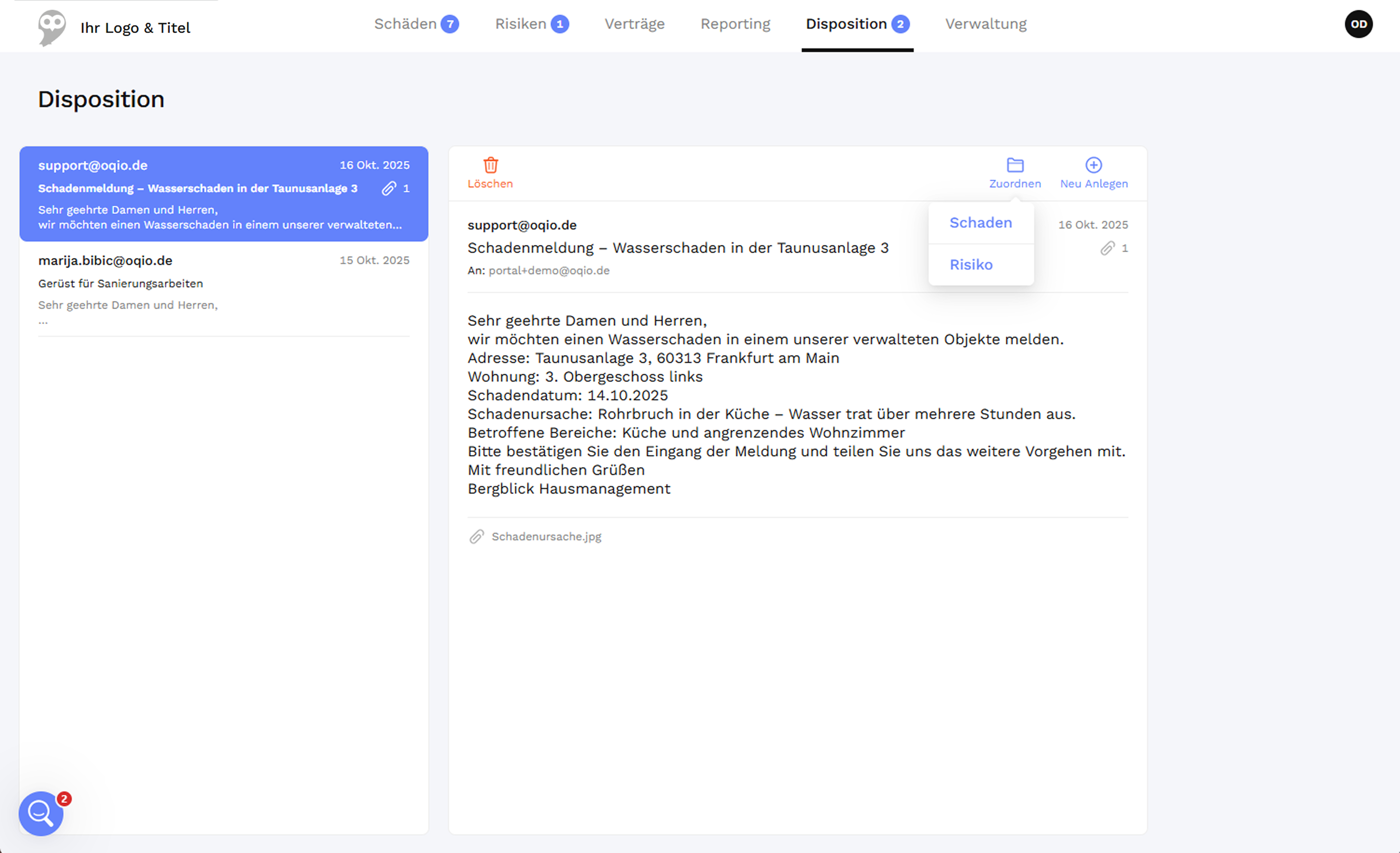Viewport: 1400px width, 853px height.
Task: Click paperclip icon next to Schadenursache.jpg
Action: pos(477,536)
